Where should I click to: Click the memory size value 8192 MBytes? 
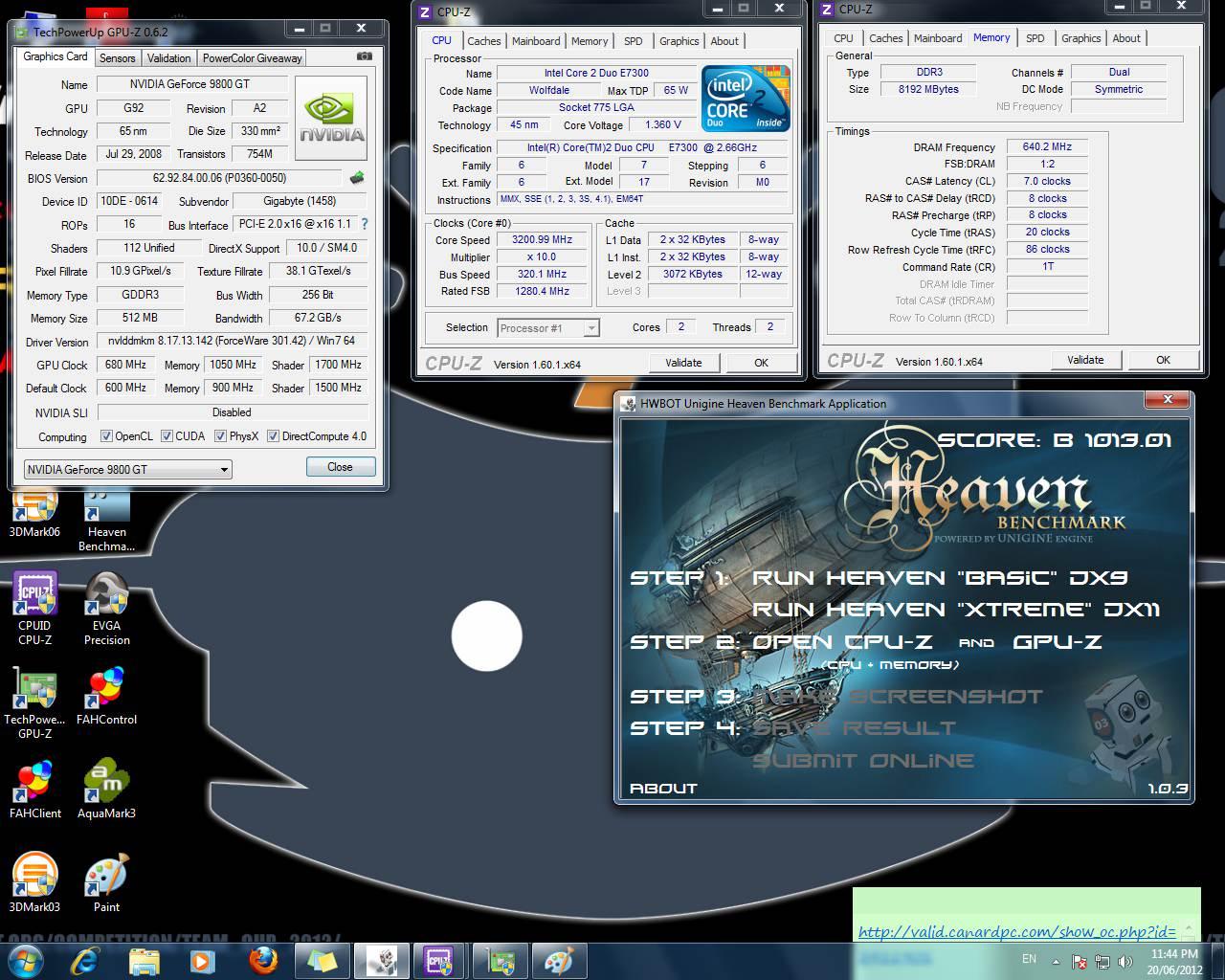coord(928,89)
